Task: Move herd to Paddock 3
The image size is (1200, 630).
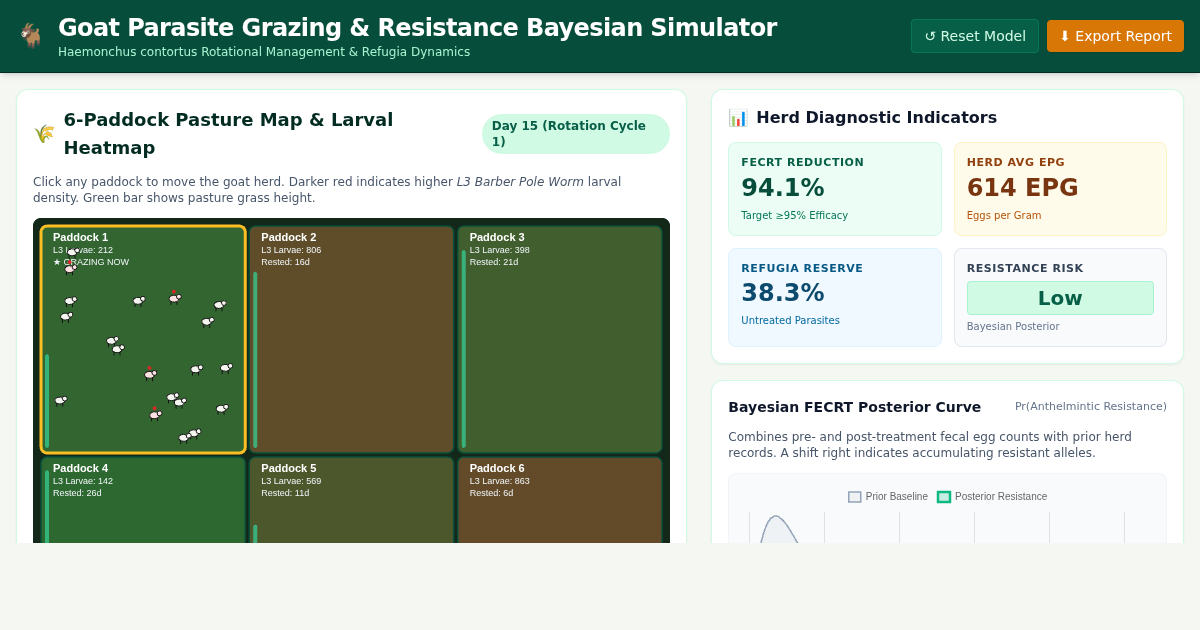Action: pos(560,340)
